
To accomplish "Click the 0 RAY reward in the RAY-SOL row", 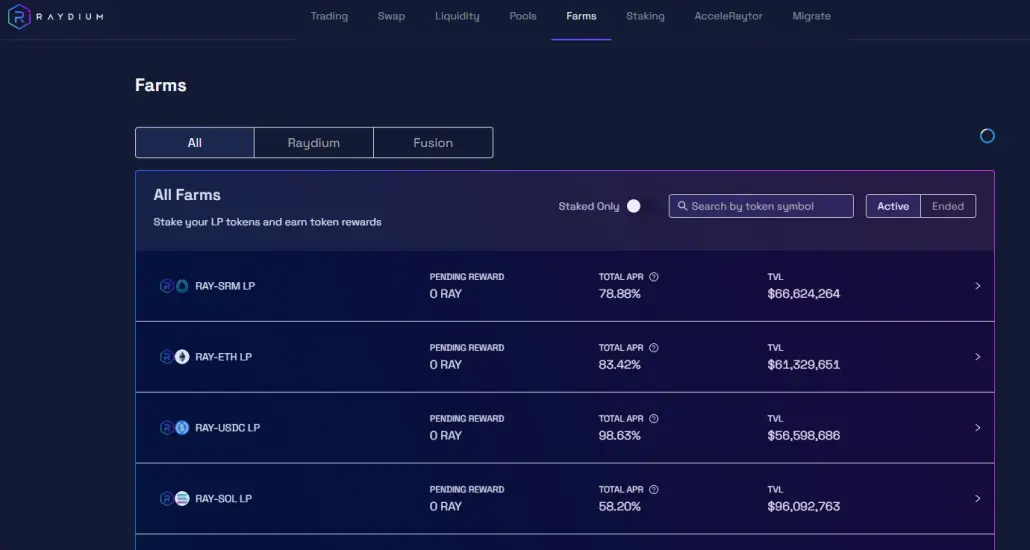I will coord(445,507).
